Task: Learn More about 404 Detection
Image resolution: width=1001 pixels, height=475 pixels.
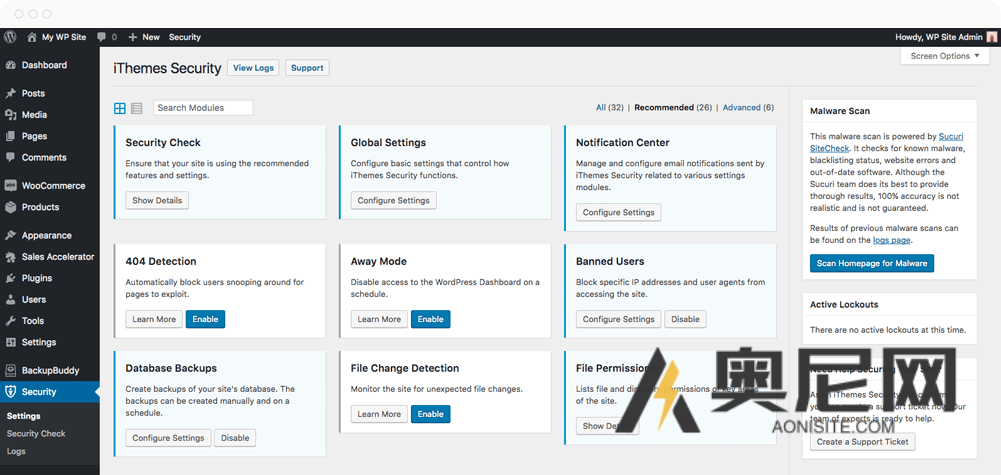Action: (154, 319)
